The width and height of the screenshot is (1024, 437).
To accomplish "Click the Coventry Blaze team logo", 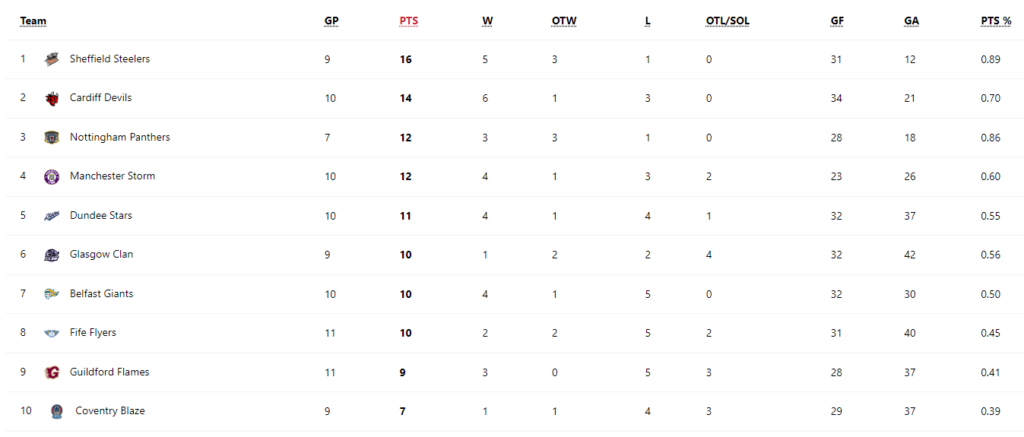I will 57,412.
